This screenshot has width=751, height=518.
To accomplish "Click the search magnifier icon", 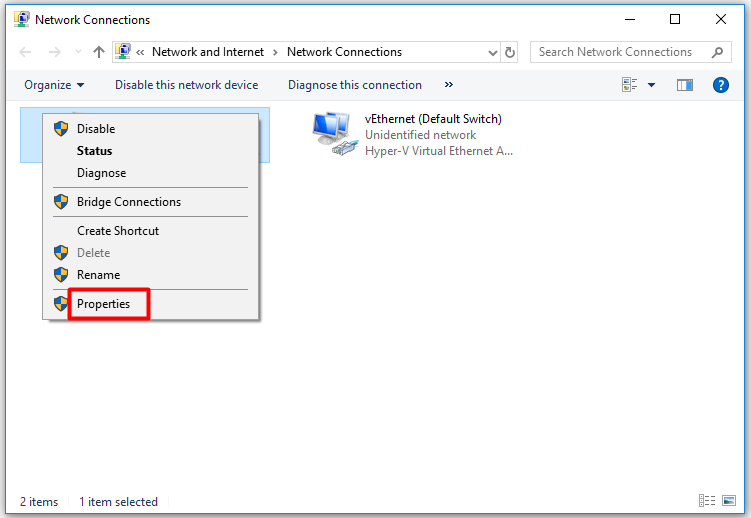I will coord(717,52).
